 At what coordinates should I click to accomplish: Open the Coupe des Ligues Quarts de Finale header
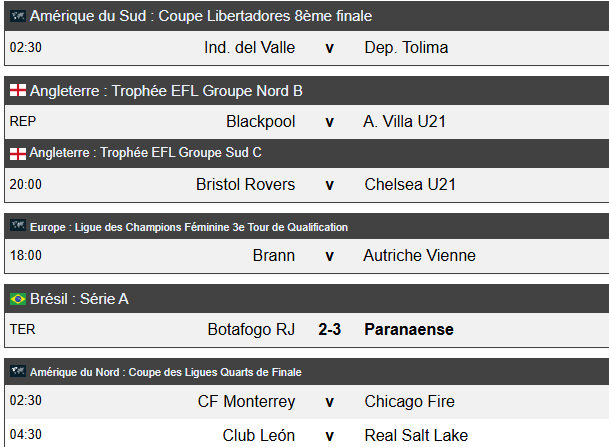[x=166, y=372]
